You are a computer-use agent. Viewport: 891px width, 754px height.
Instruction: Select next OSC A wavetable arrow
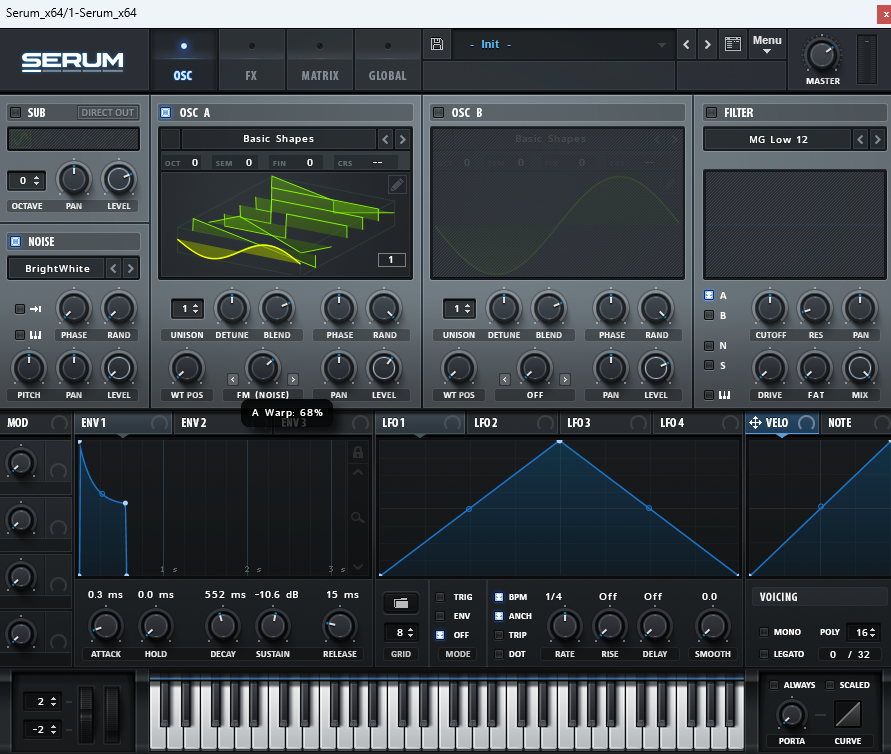pos(402,139)
